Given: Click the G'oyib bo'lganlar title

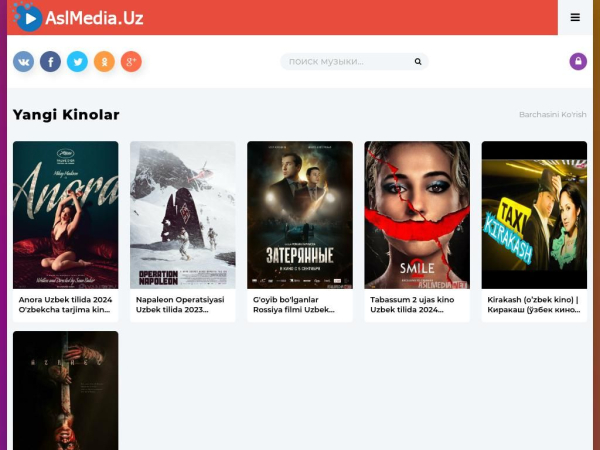Looking at the screenshot, I should click(x=294, y=305).
